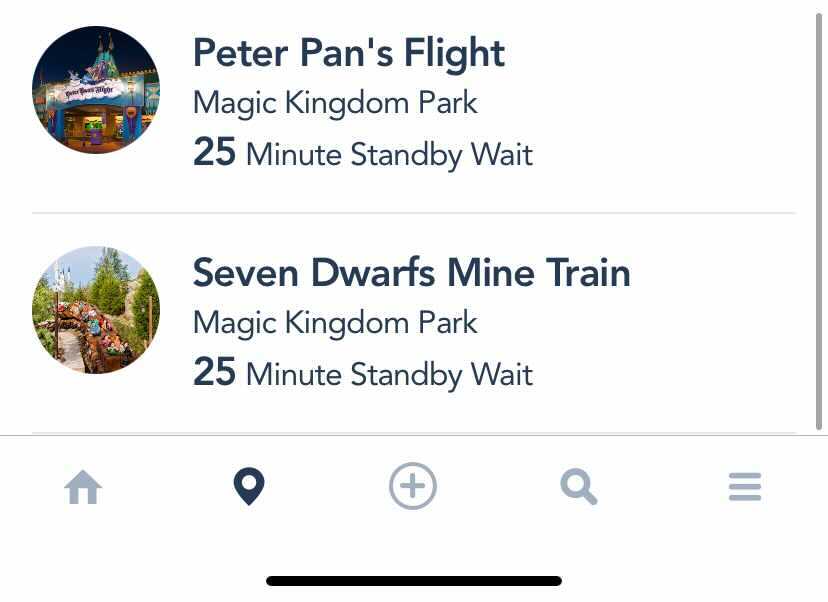Tap the plus circle icon
828x602 pixels.
[413, 488]
